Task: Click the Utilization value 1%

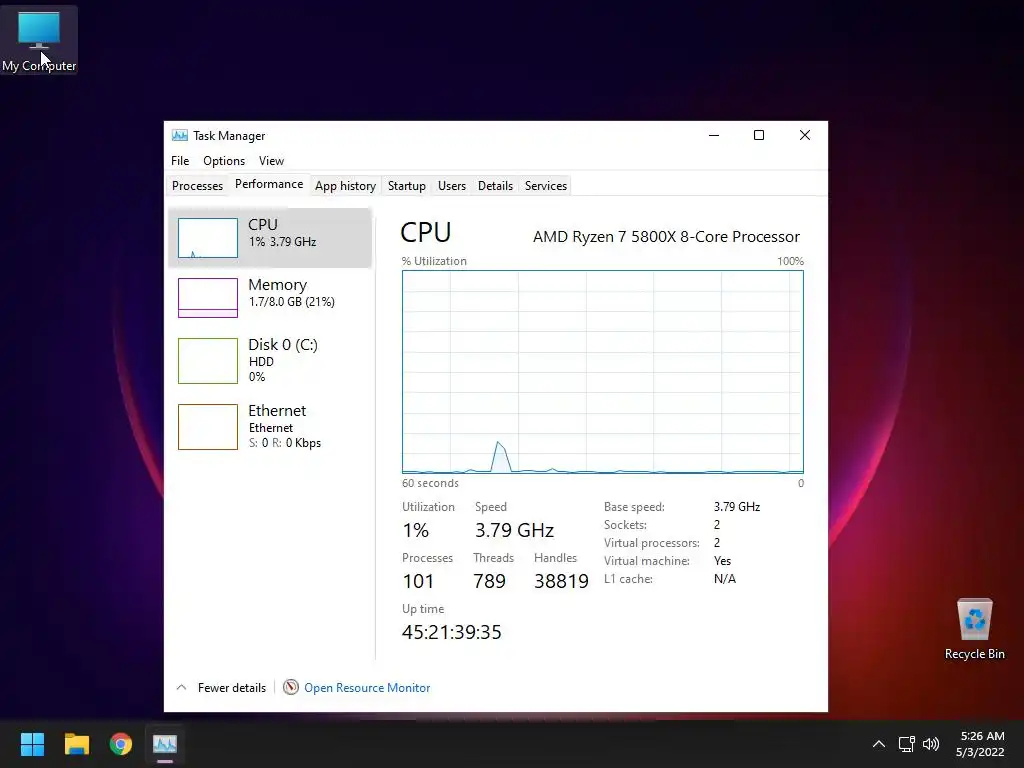Action: click(x=415, y=530)
